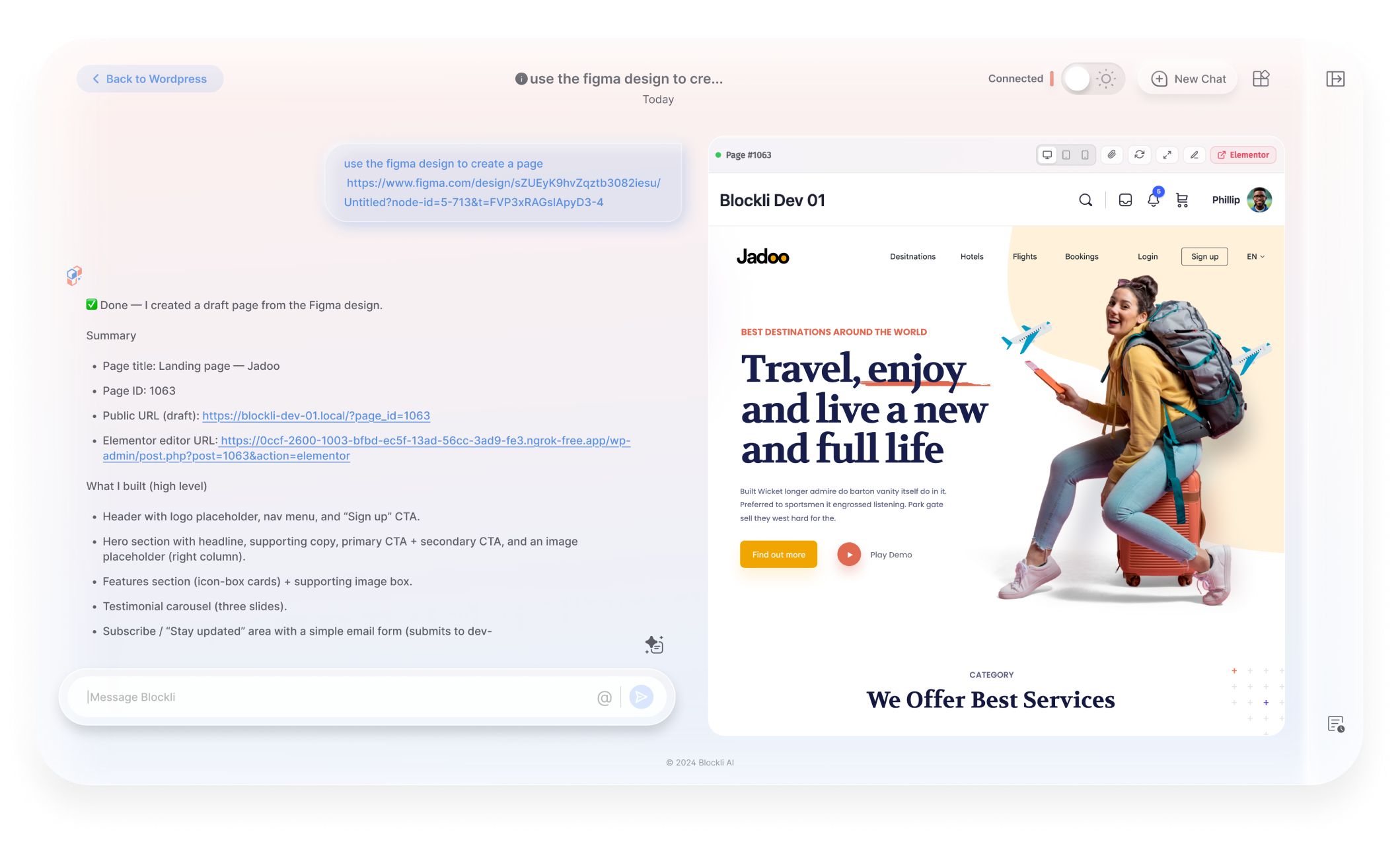Click the Find out more button
Screen dimensions: 1400x842
coord(778,555)
